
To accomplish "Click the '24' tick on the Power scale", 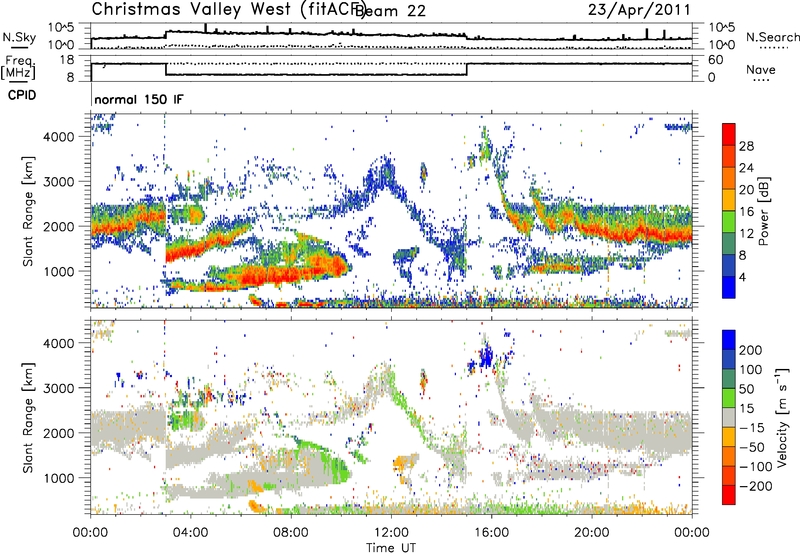I will (746, 168).
